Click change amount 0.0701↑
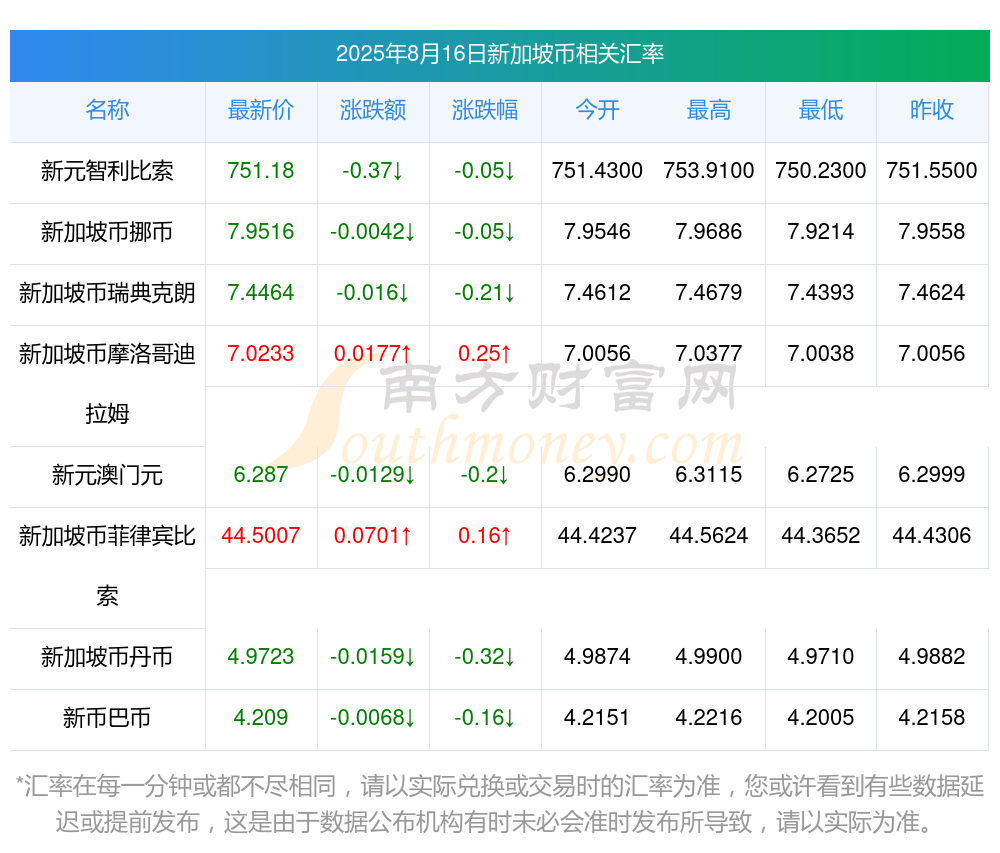Screen dimensions: 1000x853 click(373, 536)
